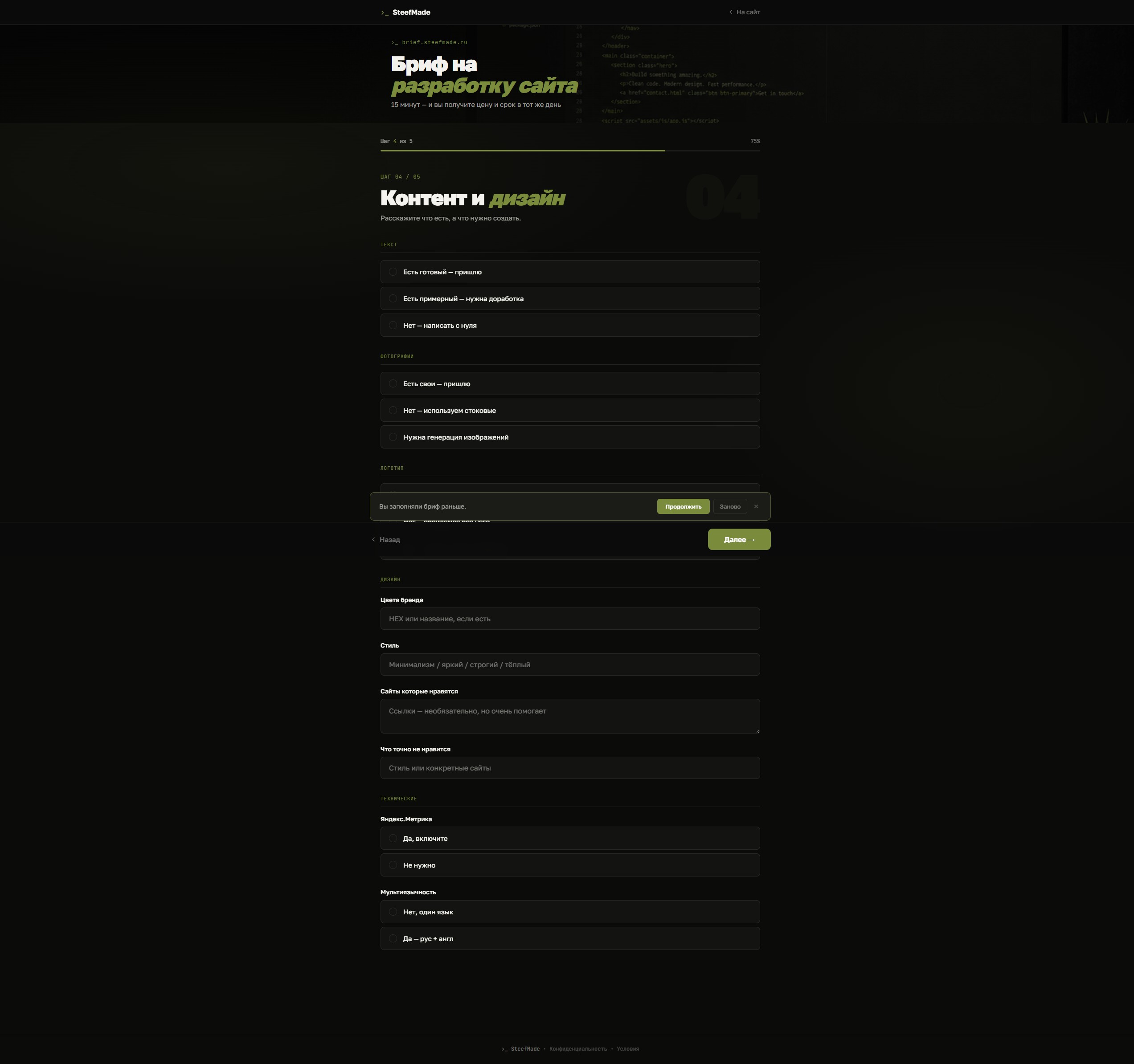
Task: Click the footer SteefMade logo text
Action: click(x=520, y=1048)
